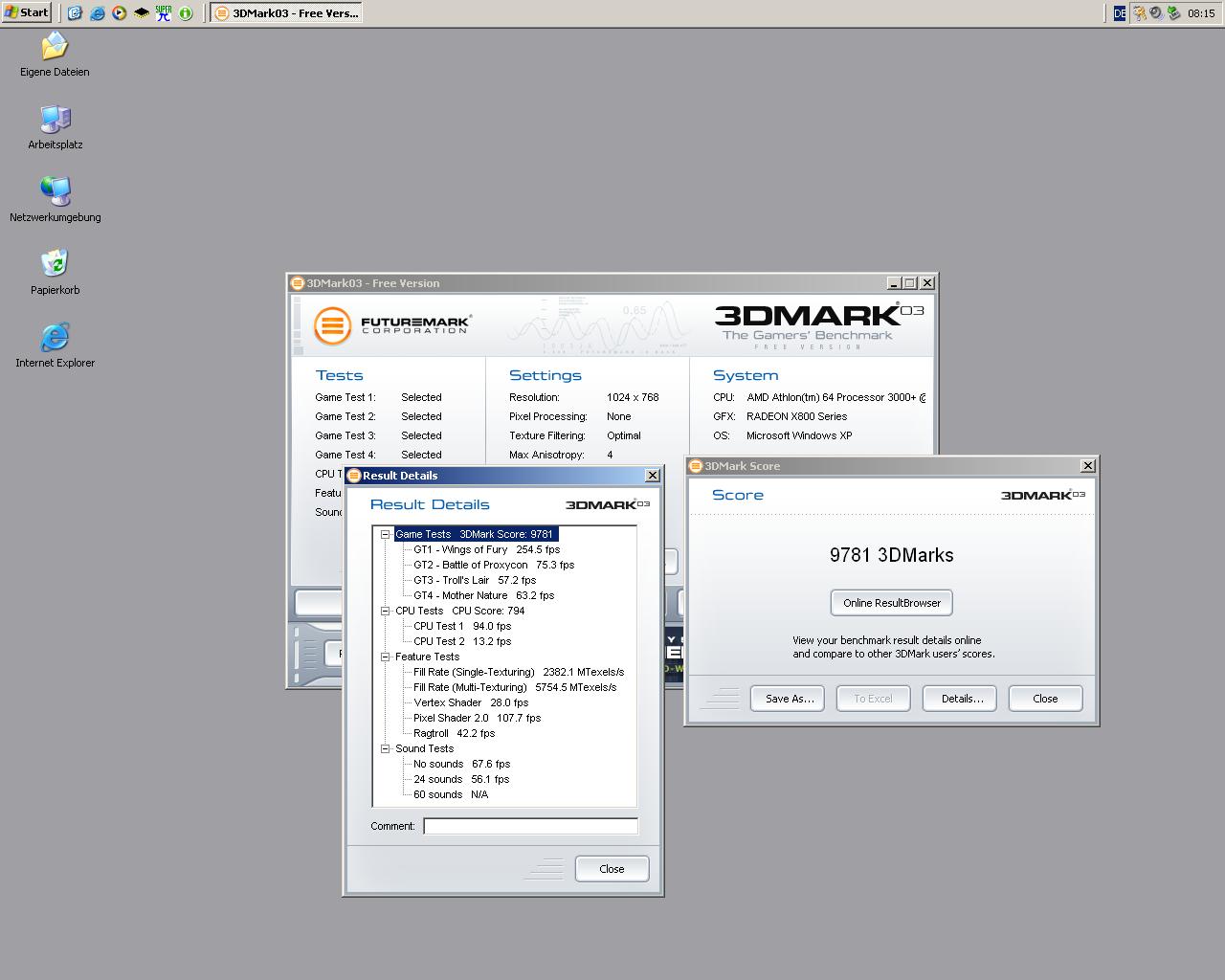Open Windows Media Player from quick launch
The height and width of the screenshot is (980, 1225).
(x=119, y=13)
